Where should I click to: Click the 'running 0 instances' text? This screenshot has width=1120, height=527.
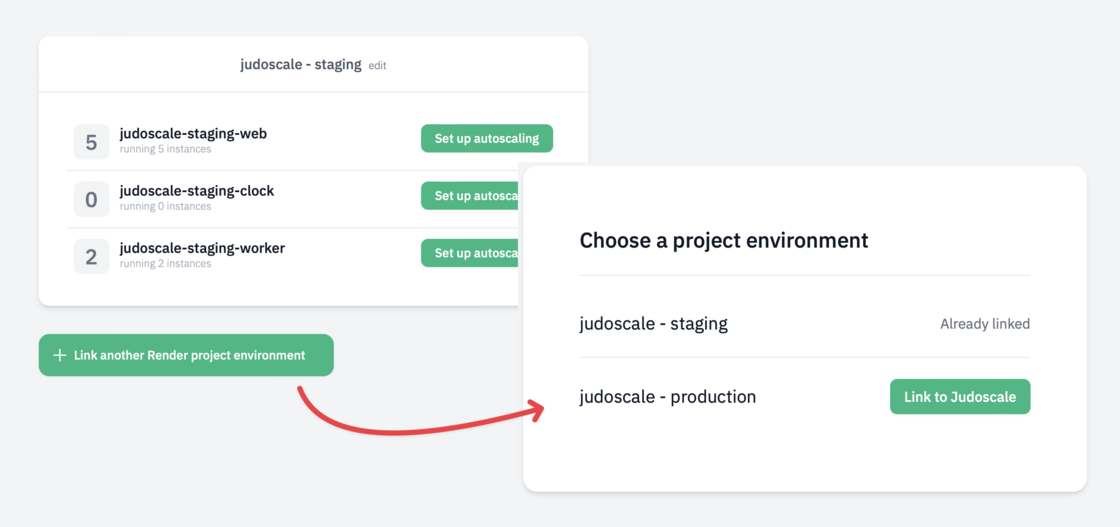click(165, 206)
